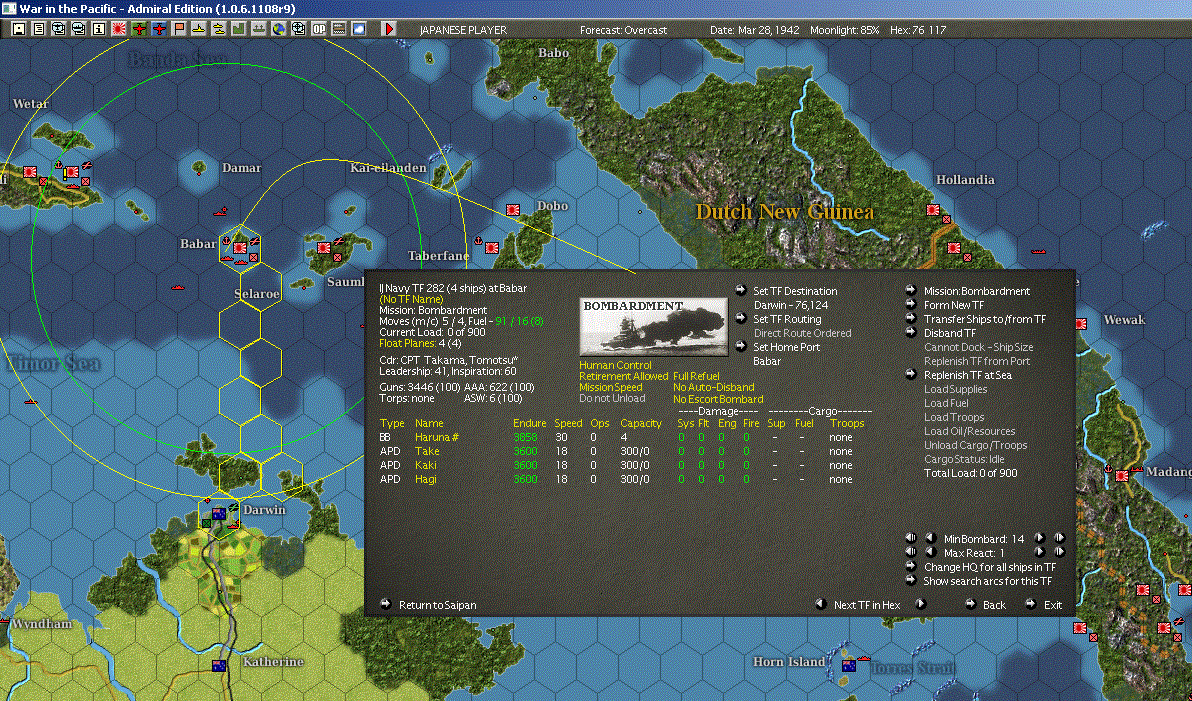Viewport: 1192px width, 701px height.
Task: Open the info (i) toolbar icon
Action: coord(99,29)
